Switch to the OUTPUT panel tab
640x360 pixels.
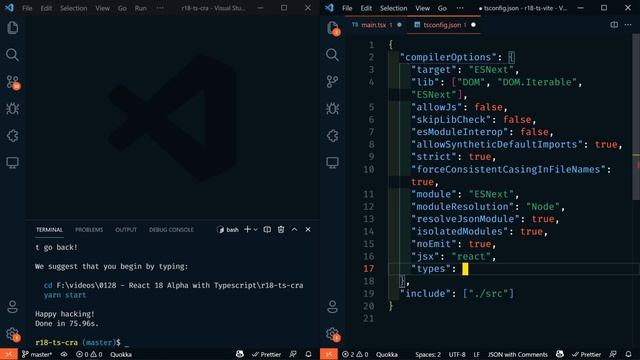coord(126,230)
